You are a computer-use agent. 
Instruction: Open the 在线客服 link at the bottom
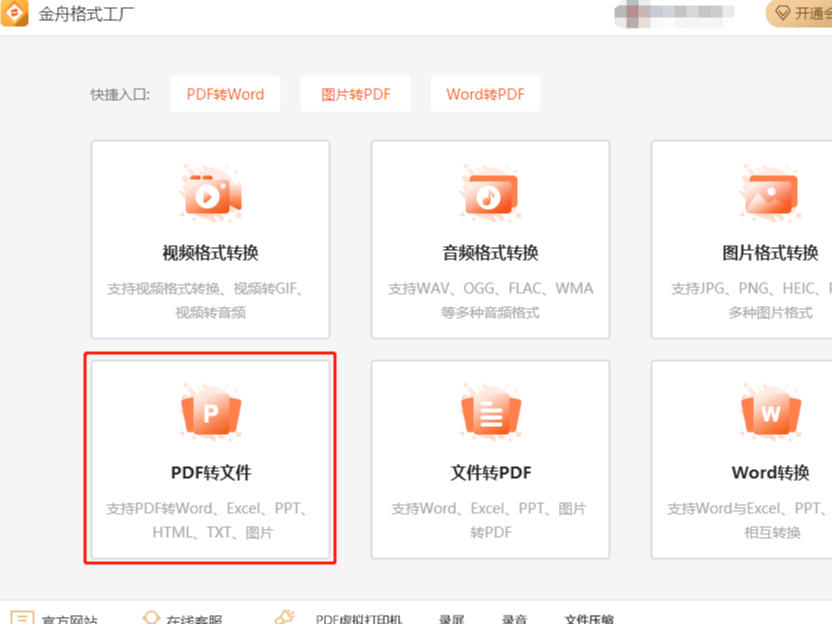[194, 619]
